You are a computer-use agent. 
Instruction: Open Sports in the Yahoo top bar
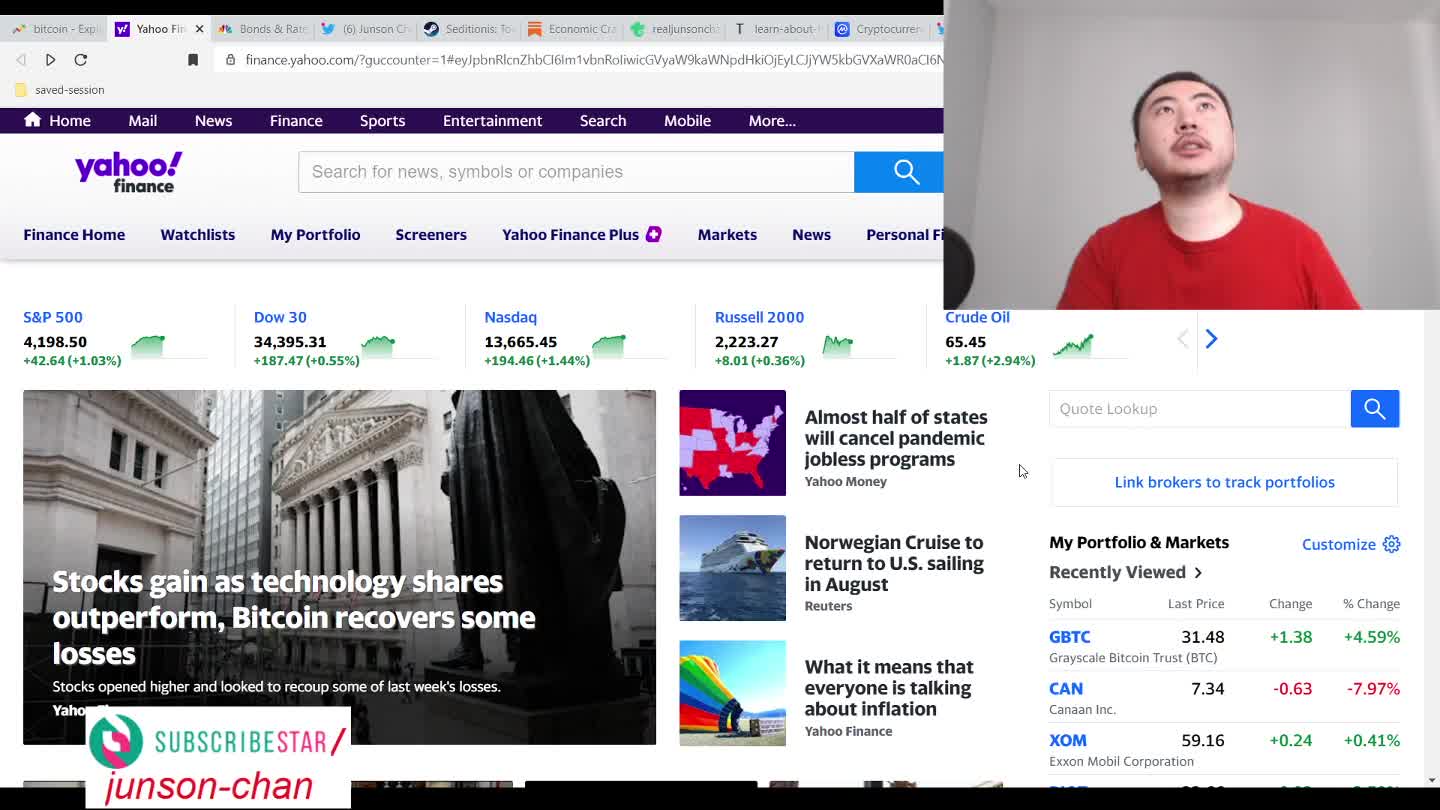382,121
